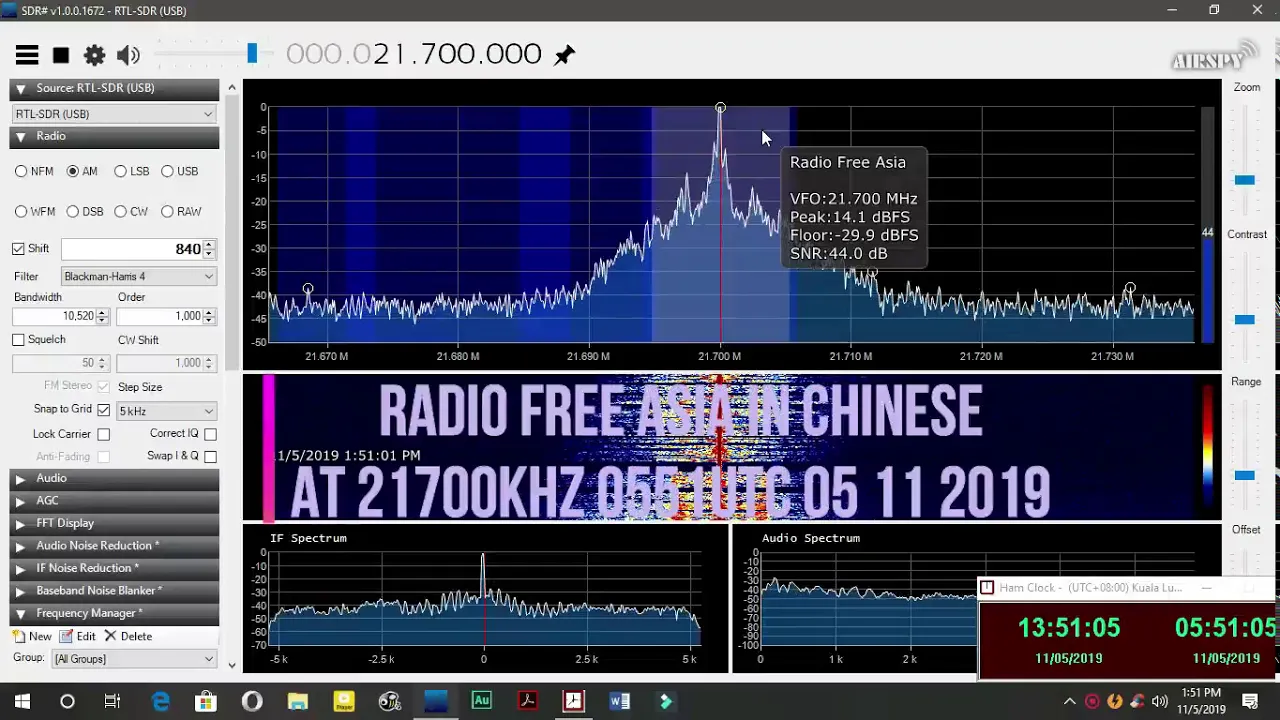Select LSB demodulation mode

(x=120, y=172)
